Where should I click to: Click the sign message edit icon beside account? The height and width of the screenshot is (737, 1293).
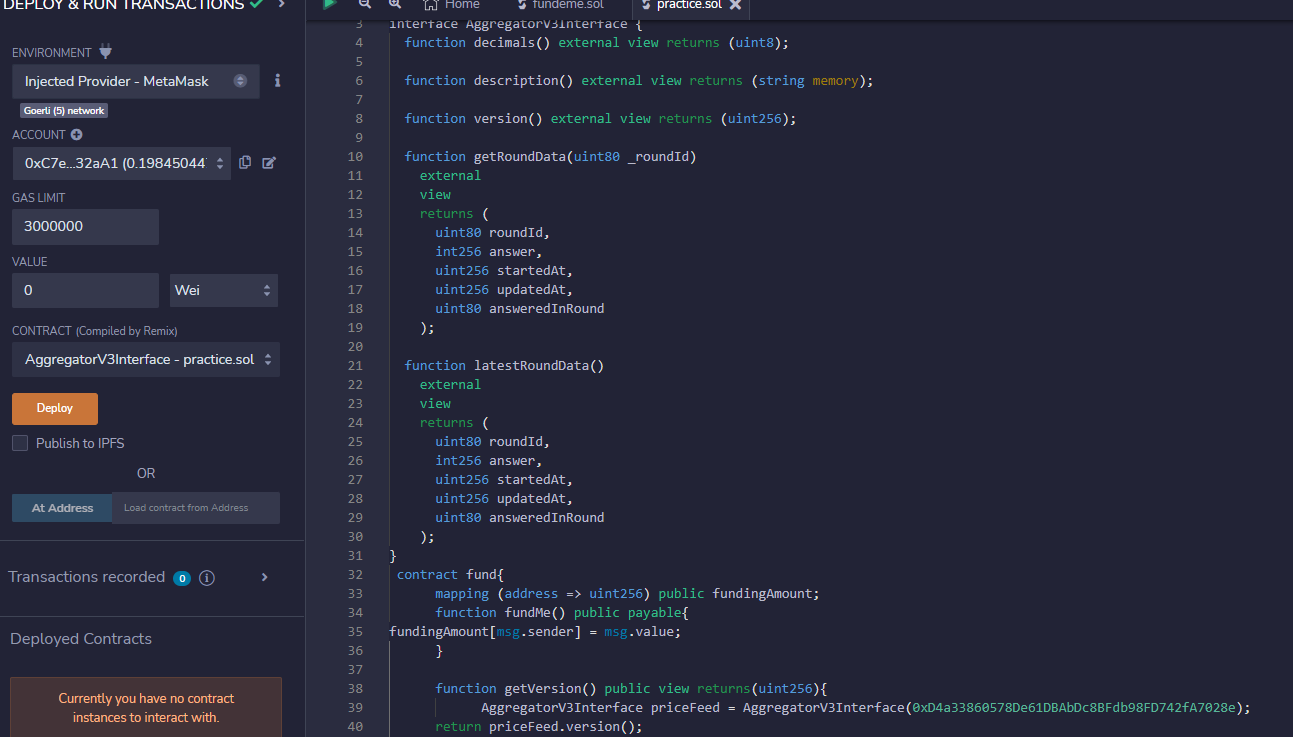(268, 162)
